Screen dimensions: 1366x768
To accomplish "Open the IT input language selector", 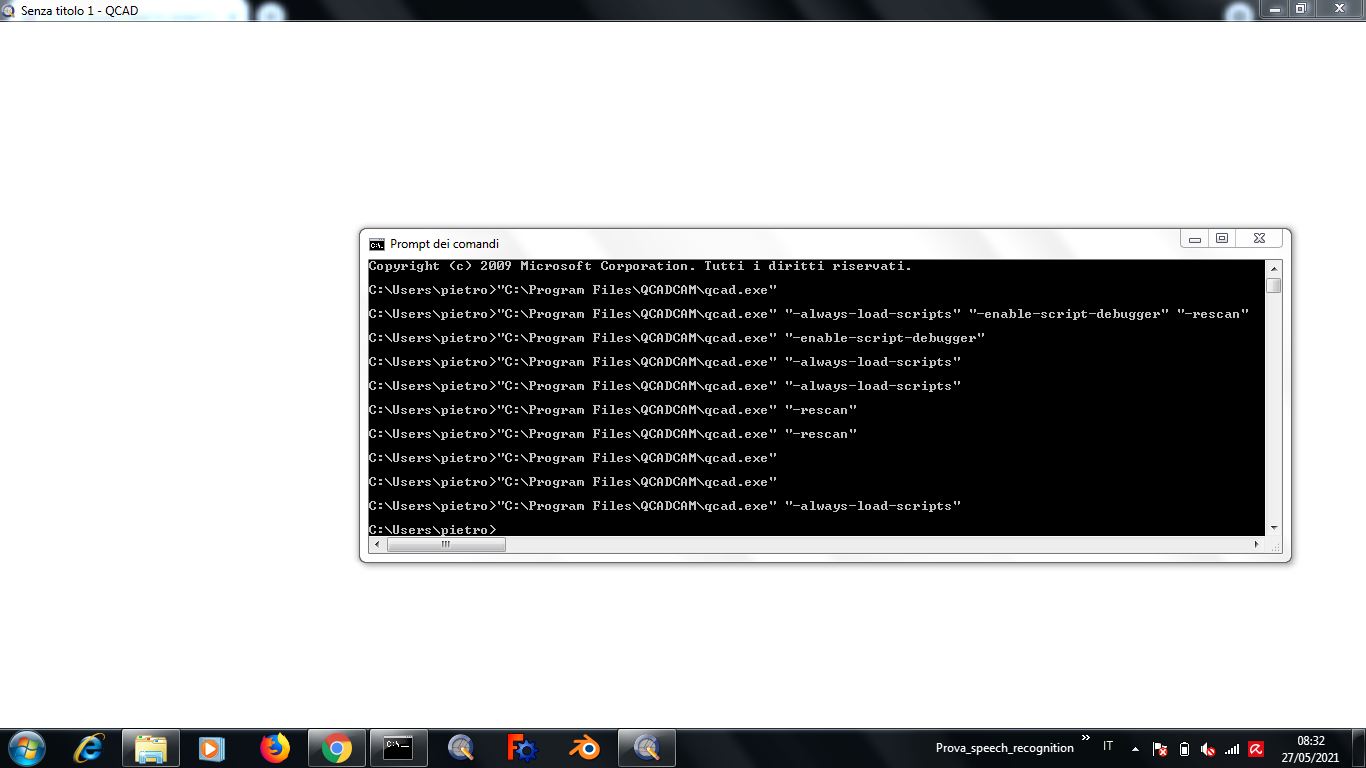I will [x=1108, y=746].
